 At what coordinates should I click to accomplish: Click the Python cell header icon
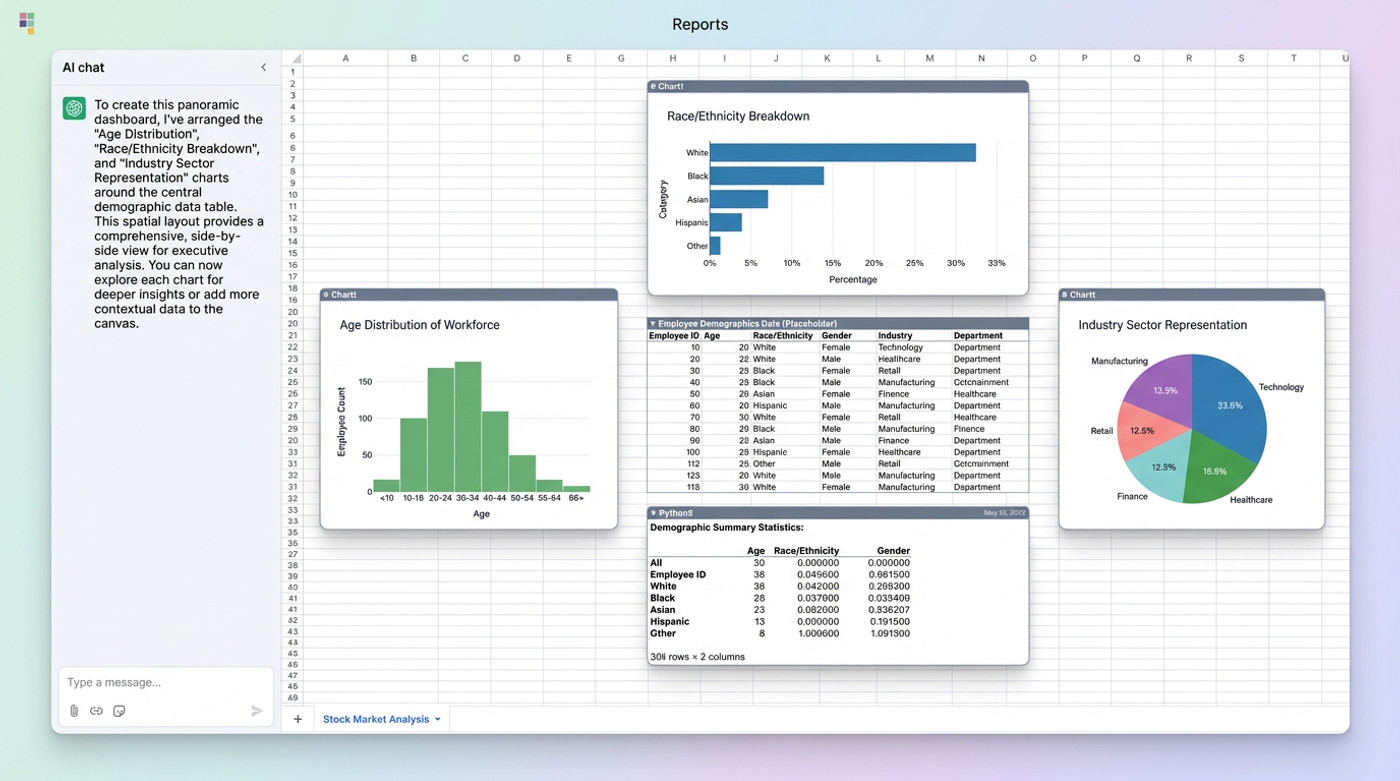click(x=653, y=513)
